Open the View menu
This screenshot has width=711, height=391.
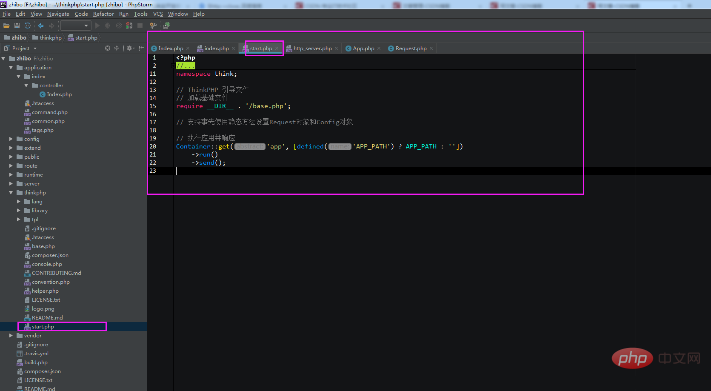click(36, 14)
